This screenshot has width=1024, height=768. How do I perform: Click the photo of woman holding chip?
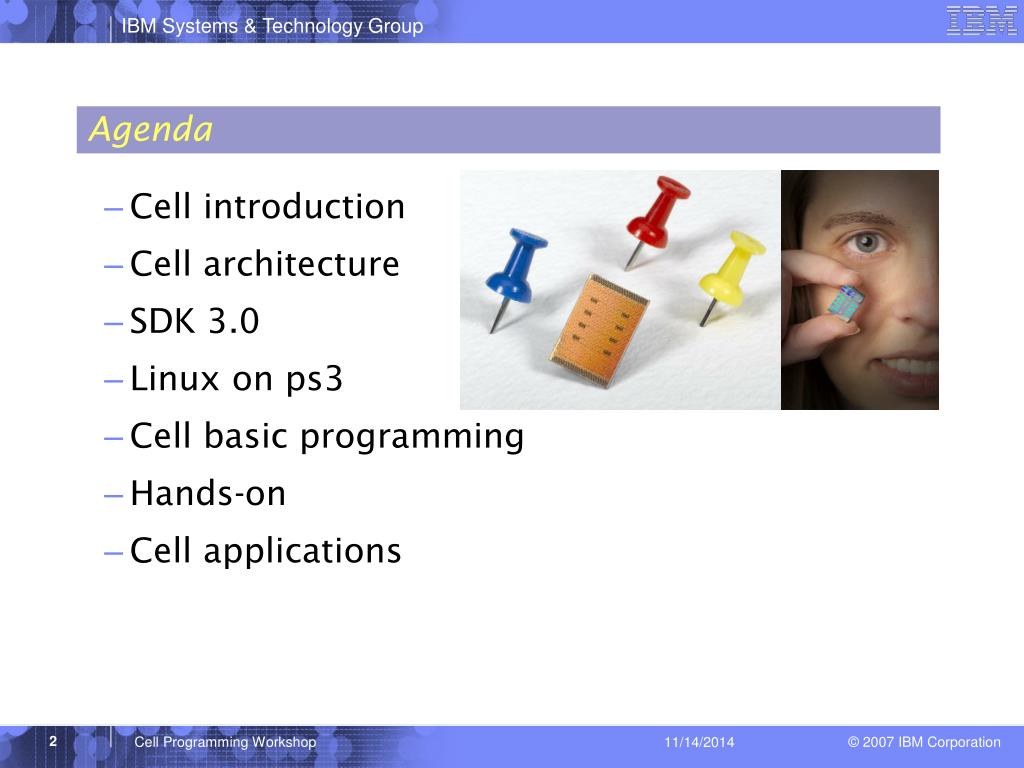pos(860,290)
